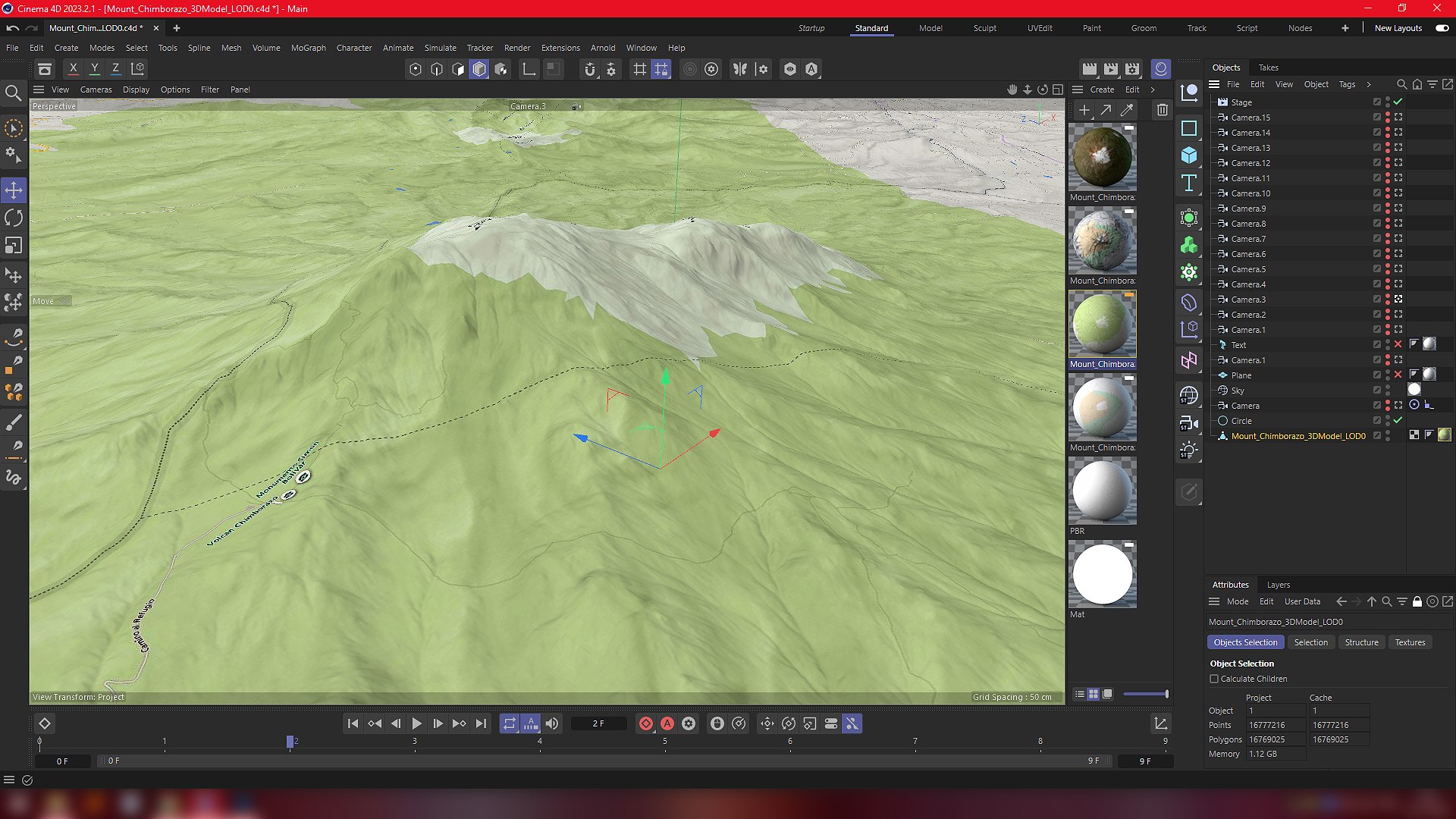Toggle visibility dots for Sky object
The width and height of the screenshot is (1456, 819).
(x=1388, y=391)
